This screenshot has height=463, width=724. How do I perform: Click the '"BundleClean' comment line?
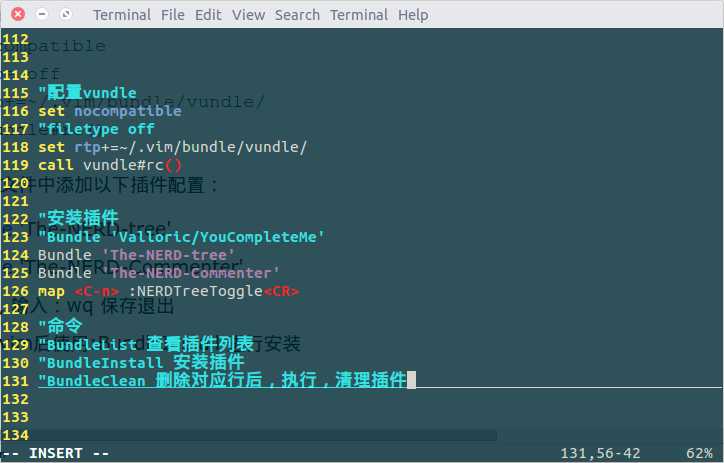(222, 381)
